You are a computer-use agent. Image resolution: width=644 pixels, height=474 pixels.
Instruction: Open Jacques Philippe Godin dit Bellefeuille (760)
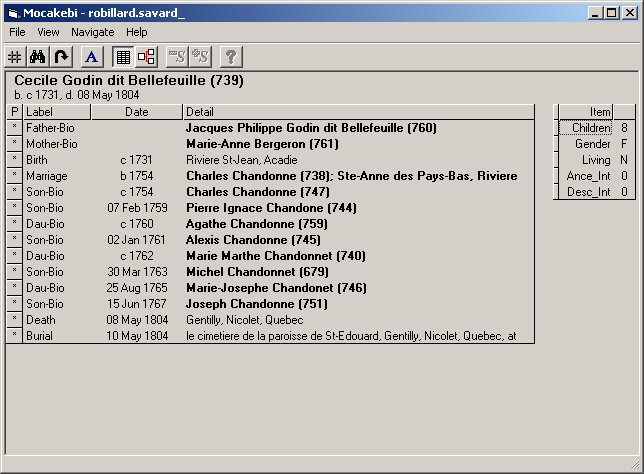click(x=311, y=128)
